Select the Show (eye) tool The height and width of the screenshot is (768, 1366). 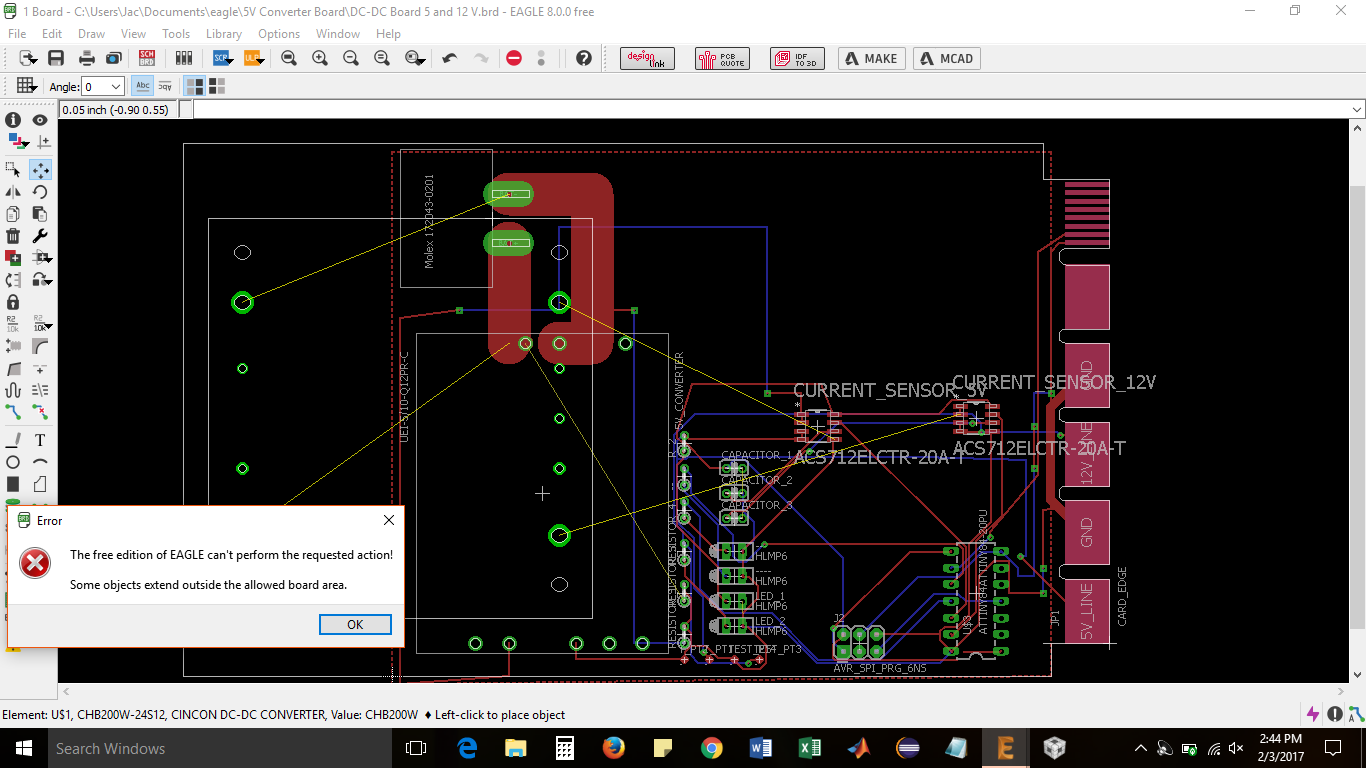coord(40,120)
